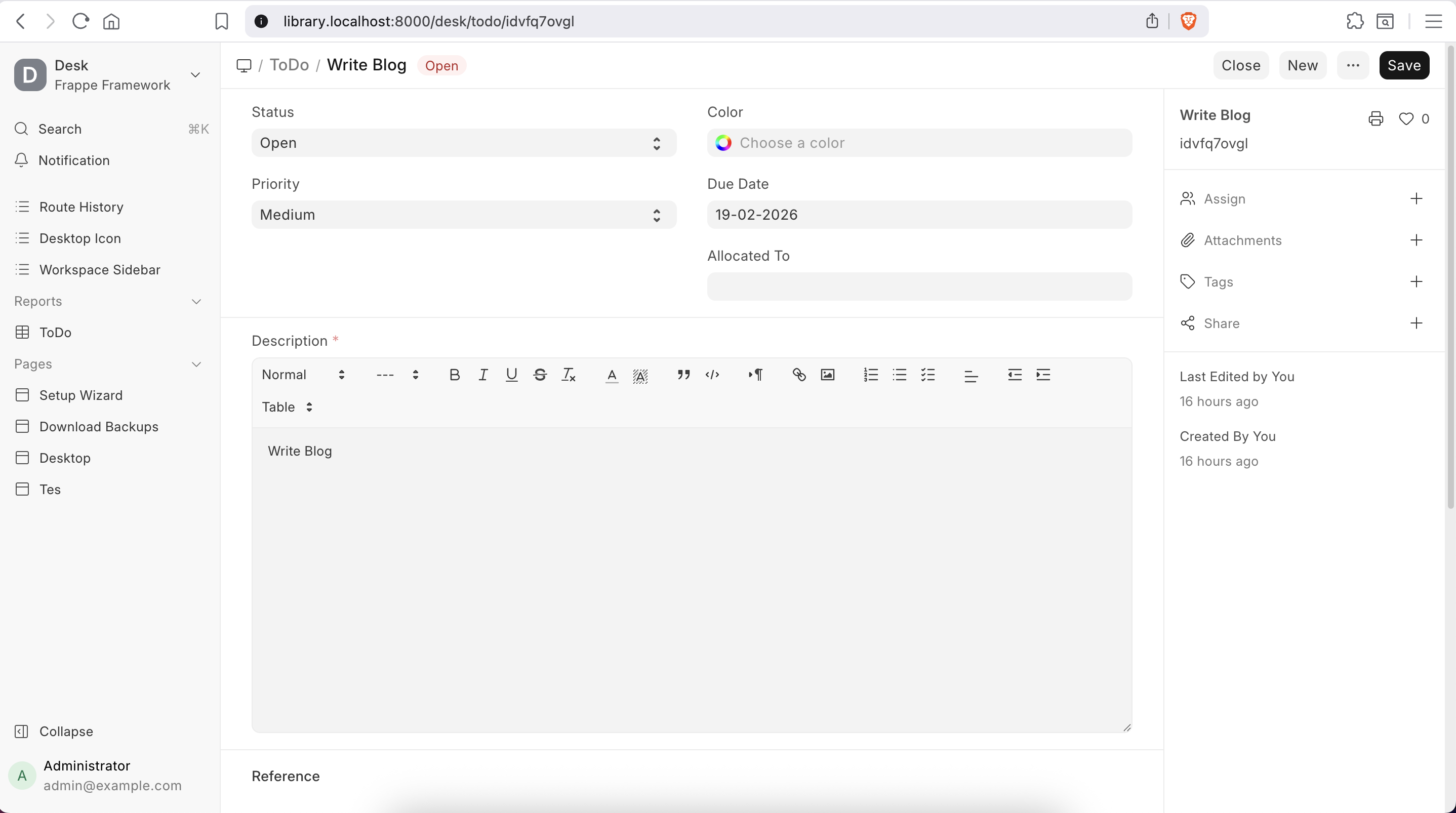Open the Status dropdown
This screenshot has width=1456, height=813.
463,143
